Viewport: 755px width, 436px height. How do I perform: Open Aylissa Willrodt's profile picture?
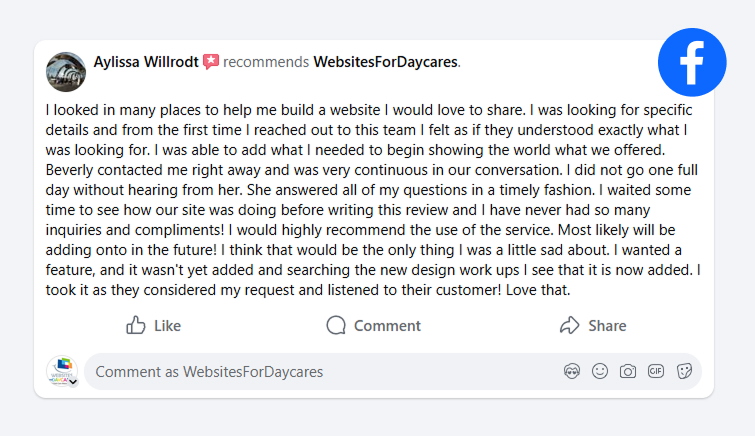click(x=65, y=71)
